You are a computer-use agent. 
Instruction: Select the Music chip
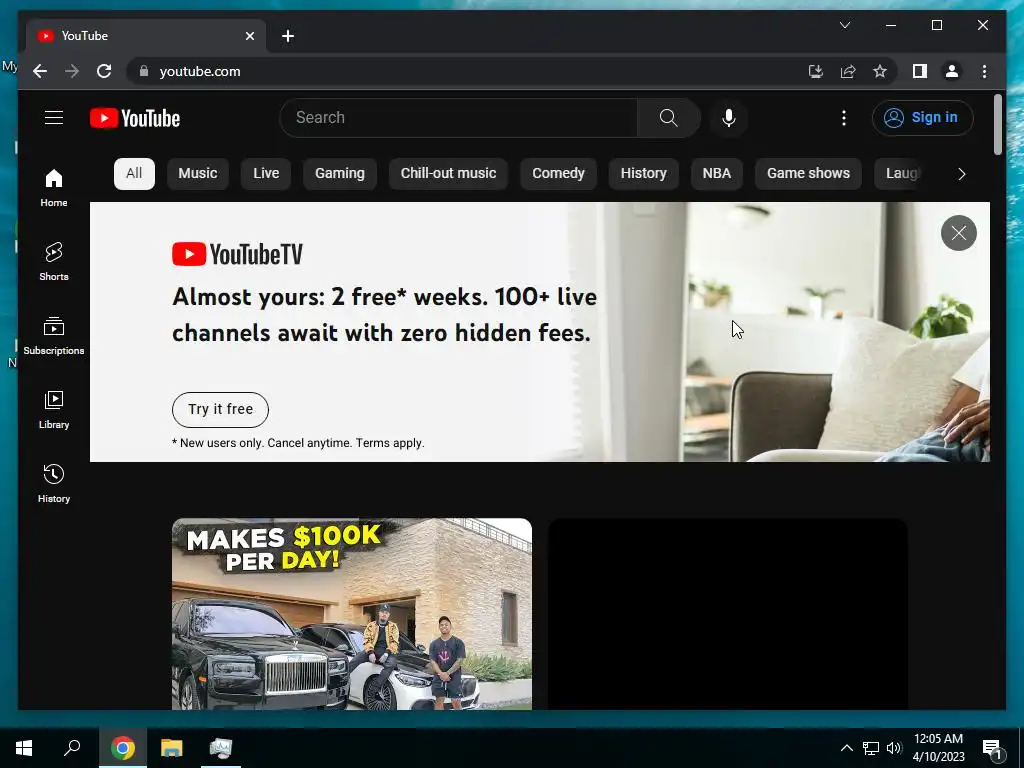coord(197,174)
